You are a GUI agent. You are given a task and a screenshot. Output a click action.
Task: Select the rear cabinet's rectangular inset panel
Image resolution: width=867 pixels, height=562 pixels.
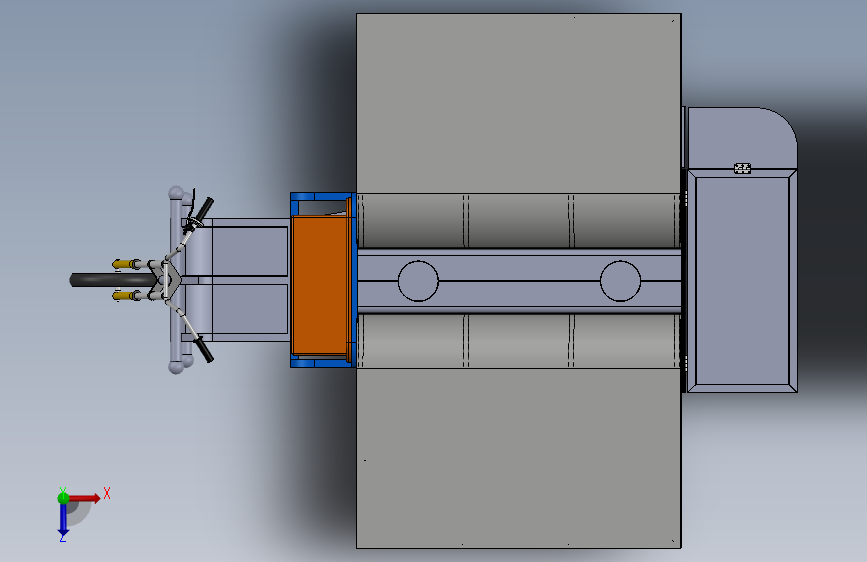pyautogui.click(x=742, y=281)
